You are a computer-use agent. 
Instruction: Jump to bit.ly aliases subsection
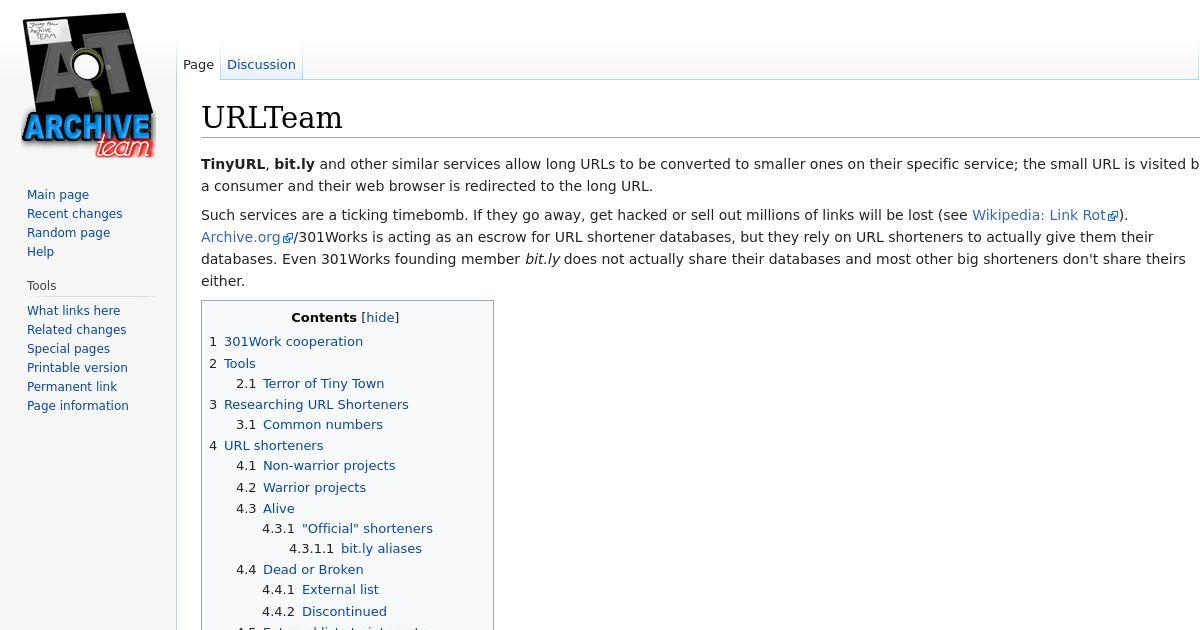pyautogui.click(x=381, y=549)
